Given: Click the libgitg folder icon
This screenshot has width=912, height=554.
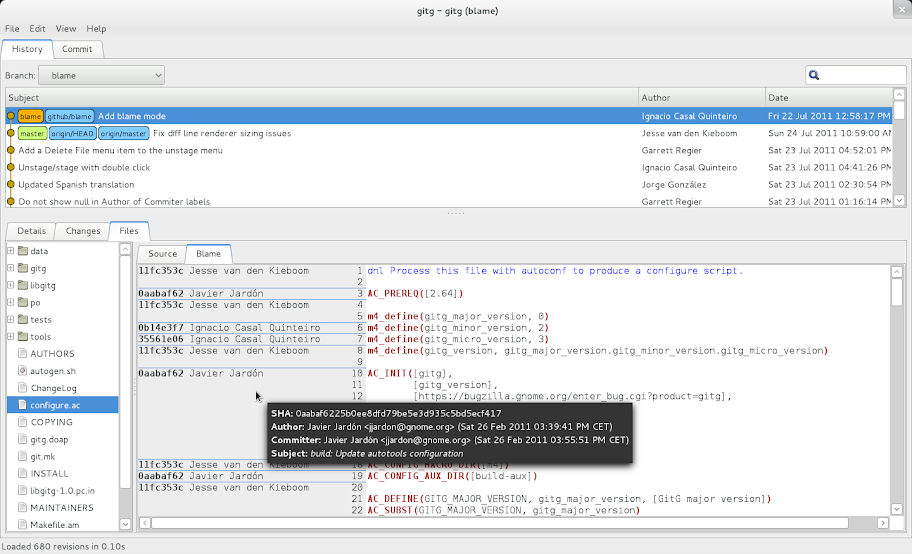Looking at the screenshot, I should tap(23, 285).
